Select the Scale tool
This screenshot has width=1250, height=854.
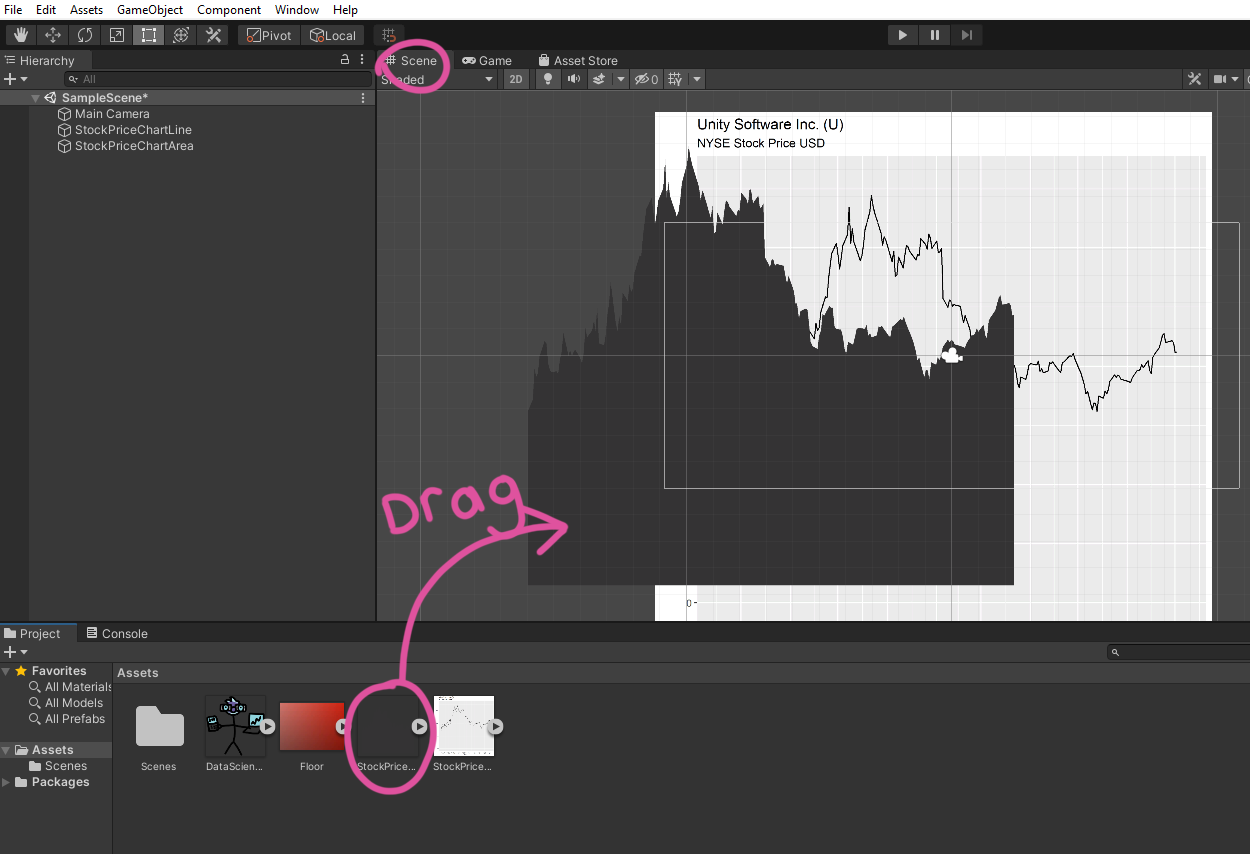click(x=117, y=35)
